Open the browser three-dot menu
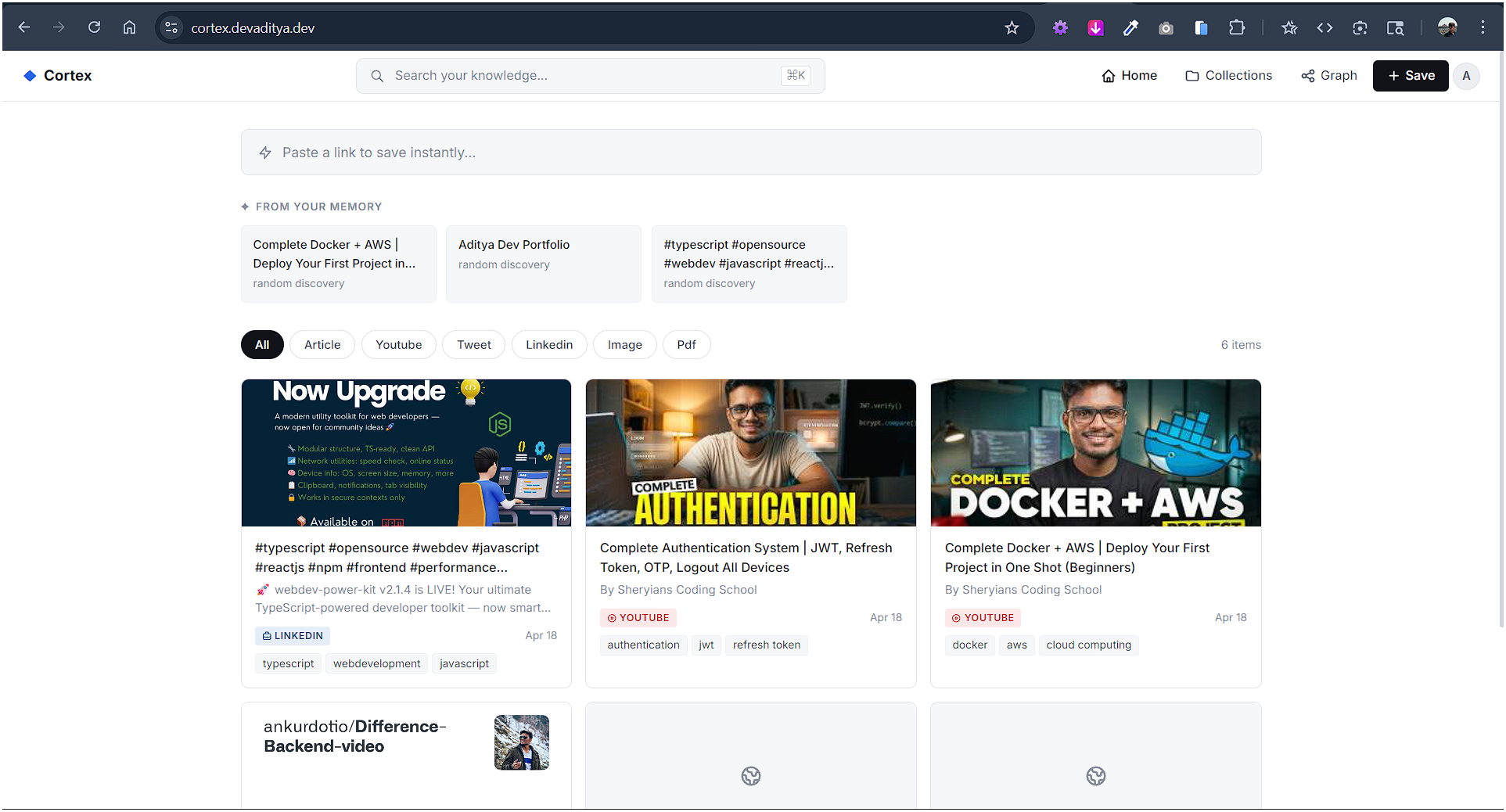 pyautogui.click(x=1483, y=27)
